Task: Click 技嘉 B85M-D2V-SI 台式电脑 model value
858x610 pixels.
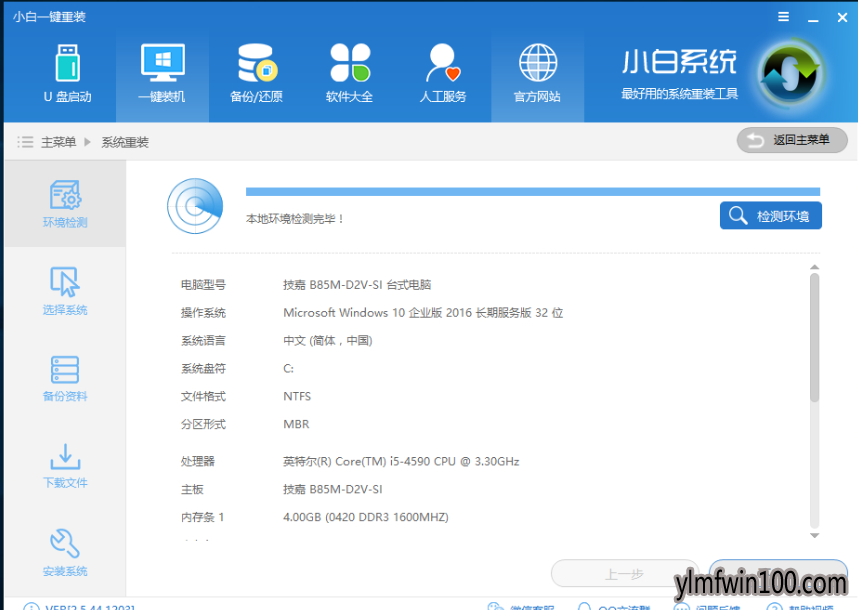Action: pos(357,285)
